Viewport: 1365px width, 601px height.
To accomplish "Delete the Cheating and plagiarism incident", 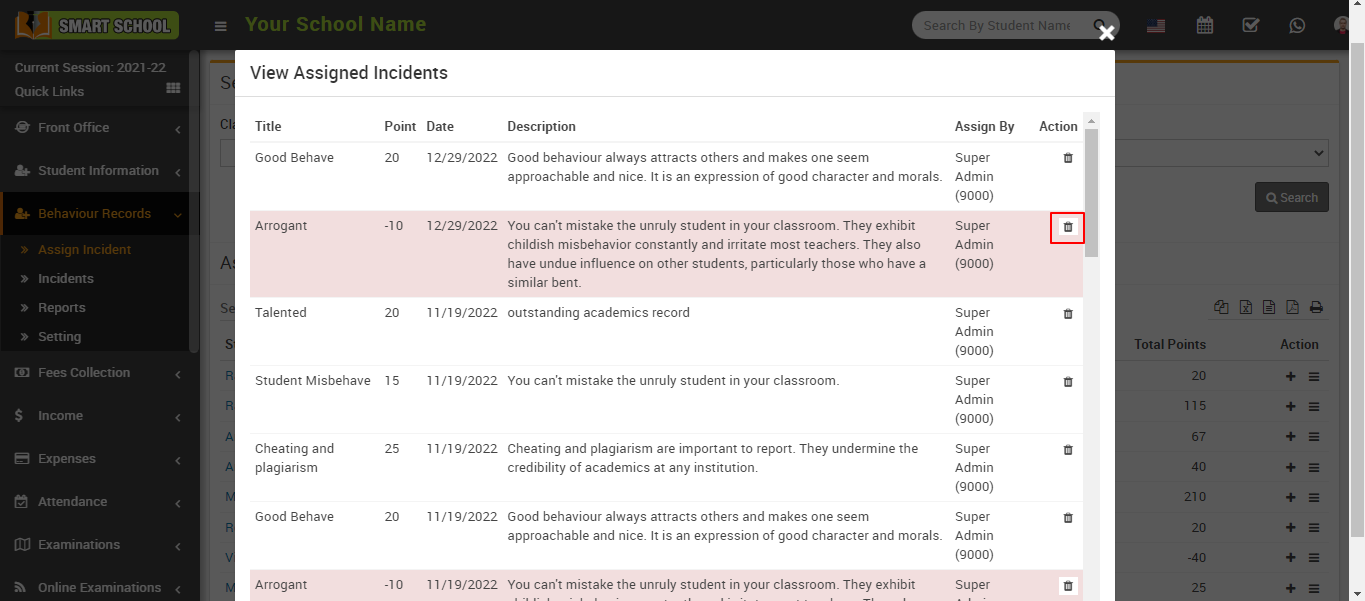I will pyautogui.click(x=1067, y=450).
